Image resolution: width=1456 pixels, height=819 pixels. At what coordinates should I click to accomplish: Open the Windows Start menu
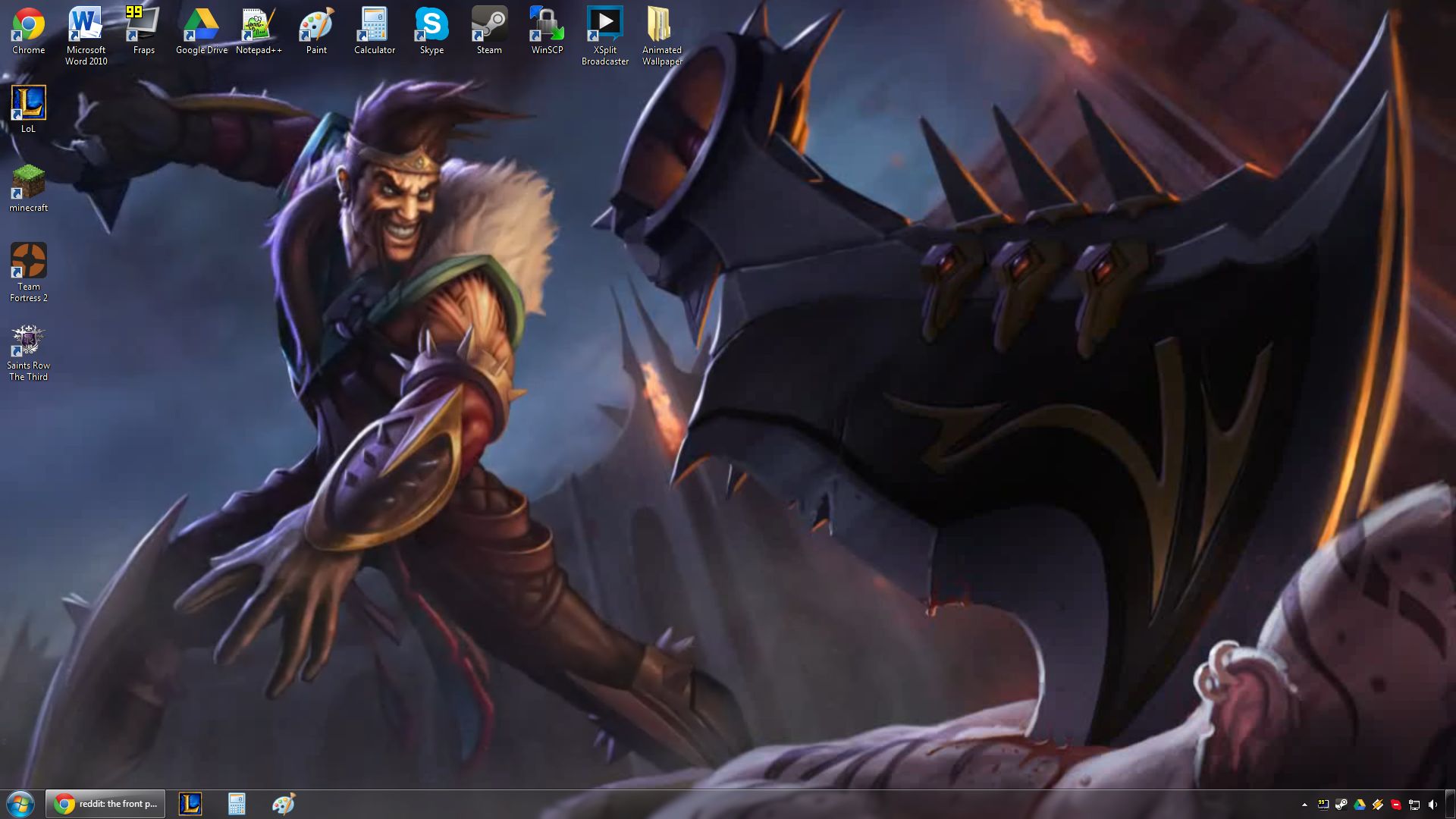(20, 804)
